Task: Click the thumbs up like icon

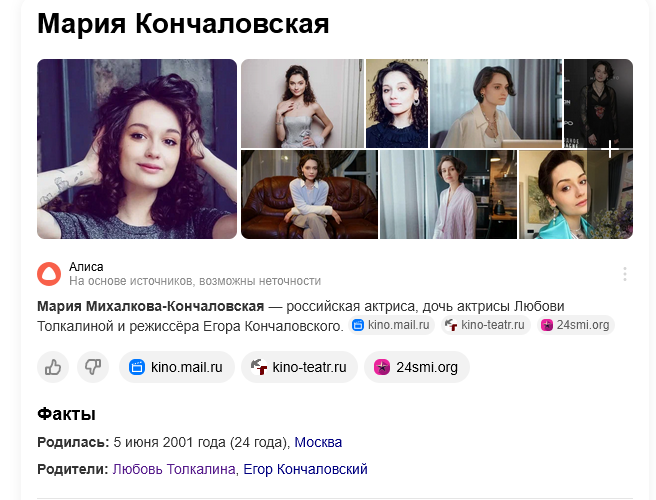Action: [x=53, y=367]
